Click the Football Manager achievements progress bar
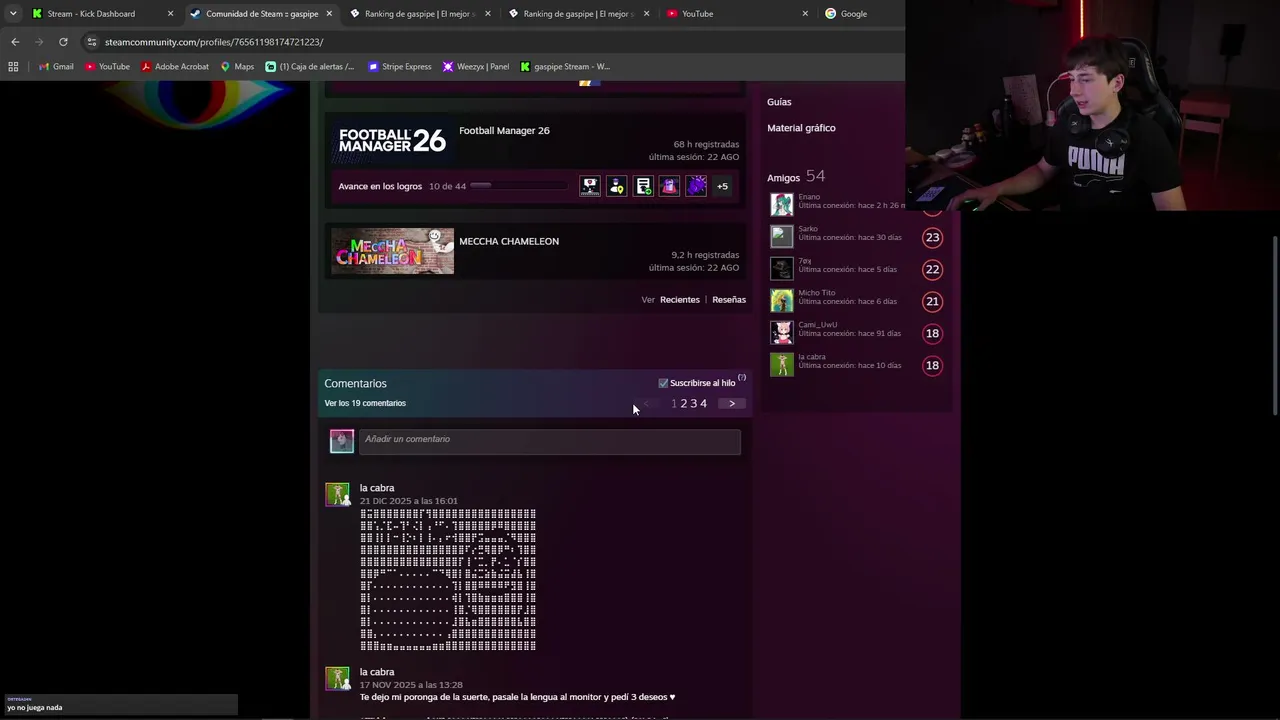1280x720 pixels. [x=519, y=186]
